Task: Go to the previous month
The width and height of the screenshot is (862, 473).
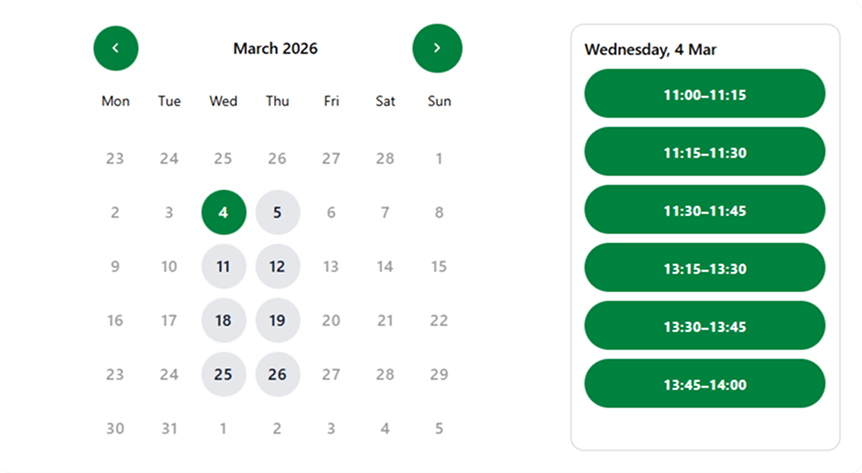Action: click(116, 48)
